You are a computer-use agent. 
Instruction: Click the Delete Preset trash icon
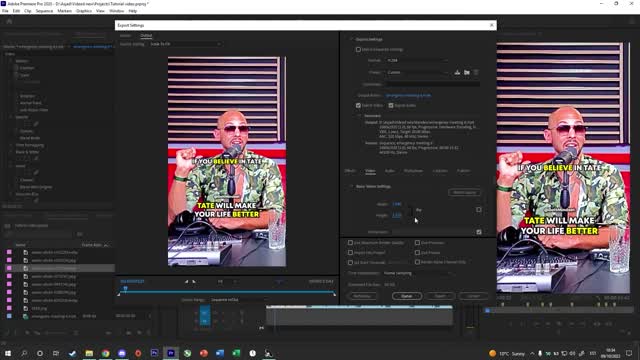click(x=476, y=72)
